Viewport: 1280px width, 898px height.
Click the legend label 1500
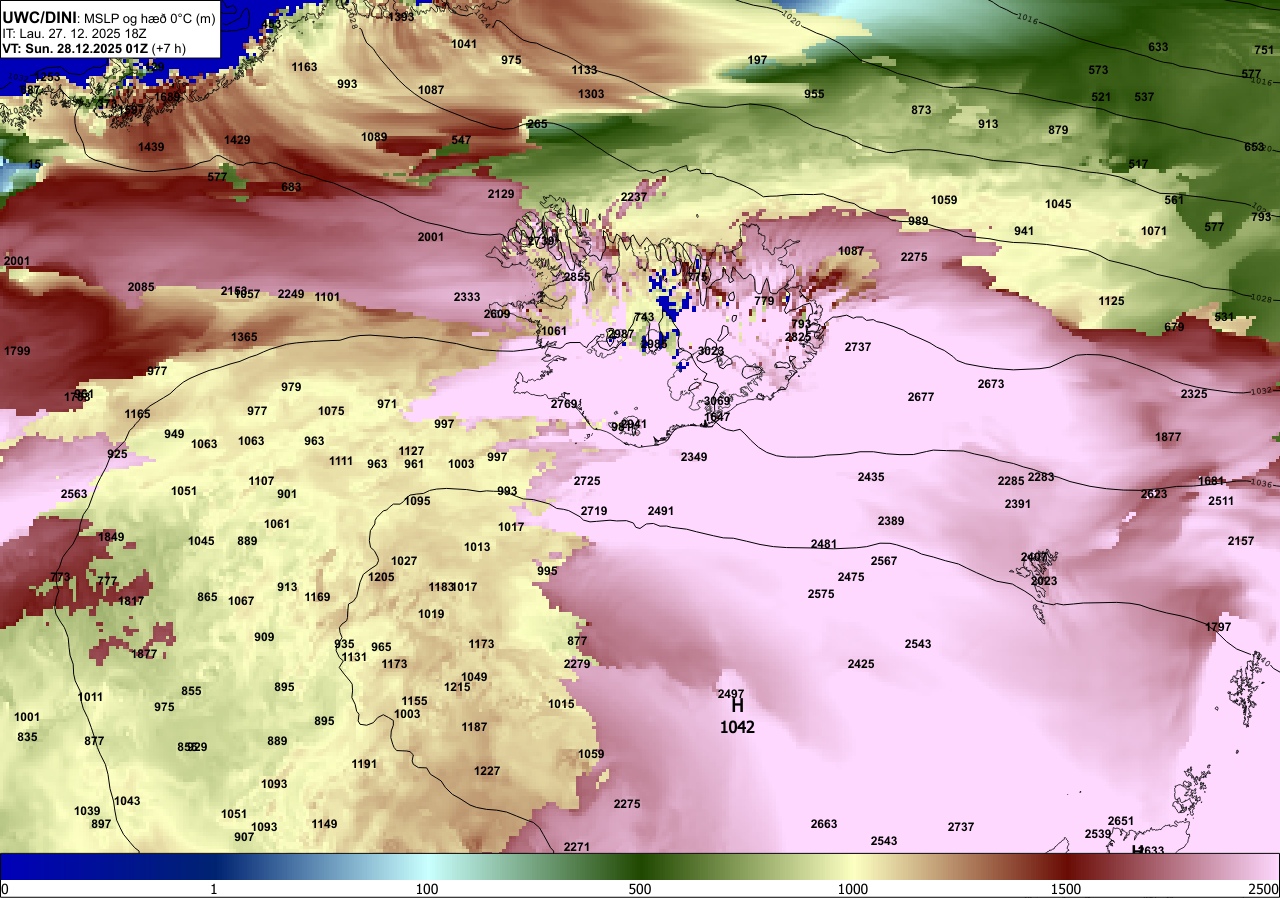1066,889
